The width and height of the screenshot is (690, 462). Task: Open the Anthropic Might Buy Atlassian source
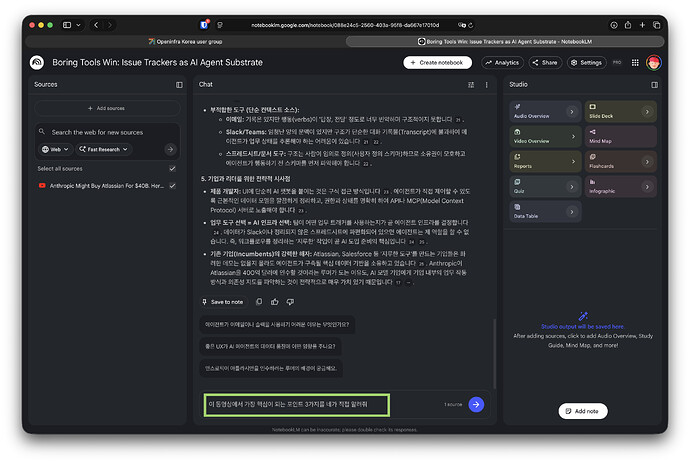coord(106,186)
